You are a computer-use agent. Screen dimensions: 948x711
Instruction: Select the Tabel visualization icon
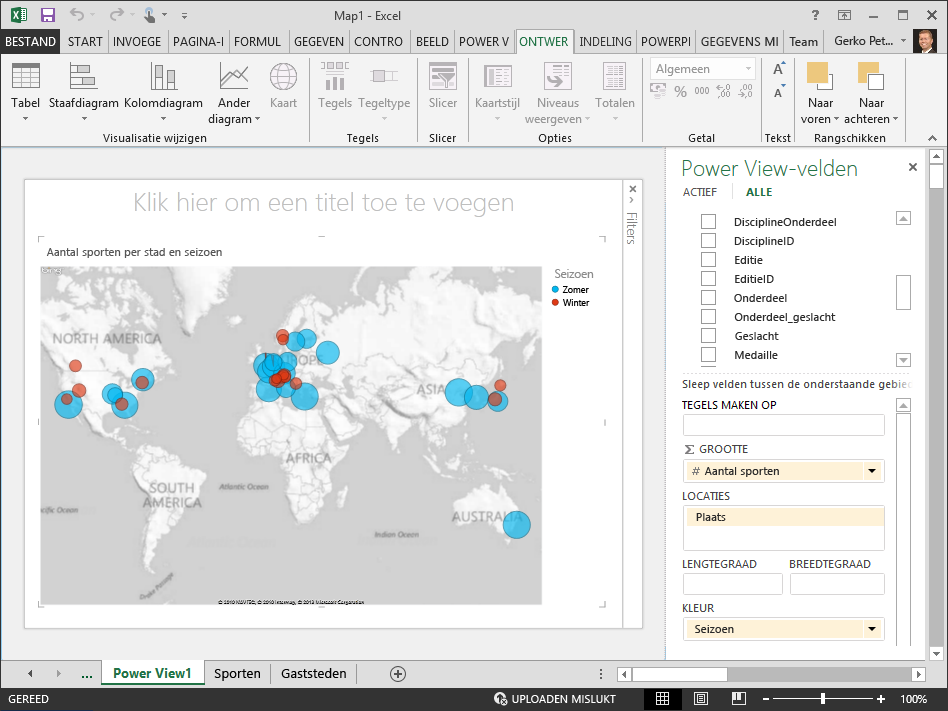(25, 76)
